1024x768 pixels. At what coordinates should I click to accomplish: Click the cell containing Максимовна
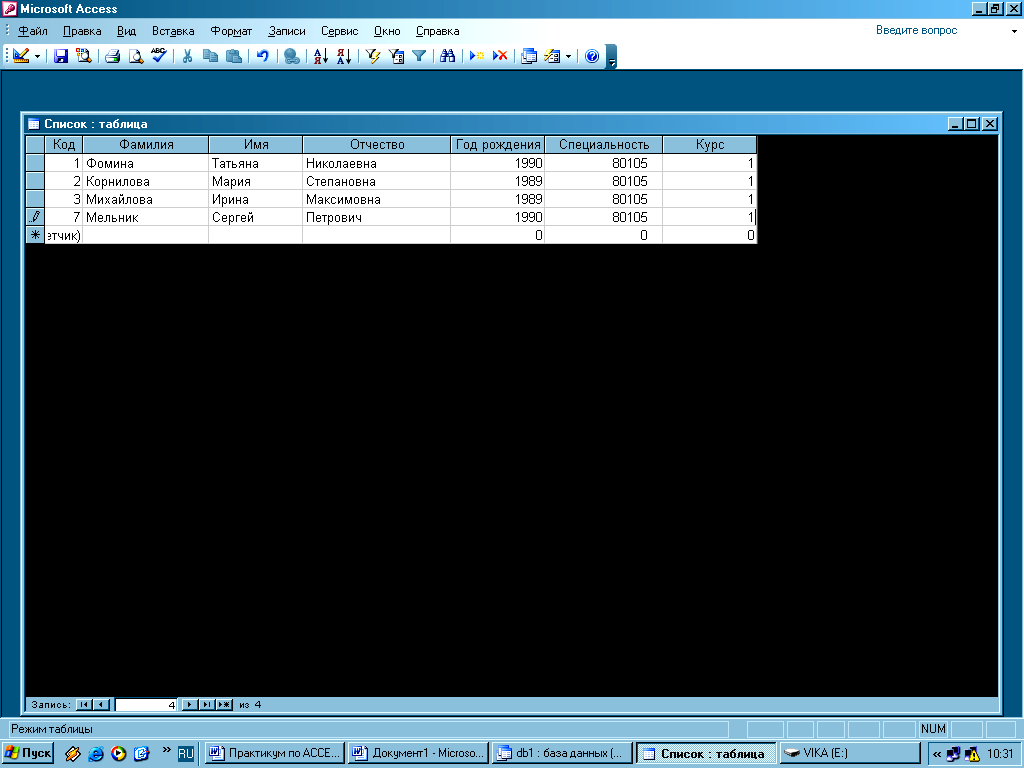pos(377,199)
